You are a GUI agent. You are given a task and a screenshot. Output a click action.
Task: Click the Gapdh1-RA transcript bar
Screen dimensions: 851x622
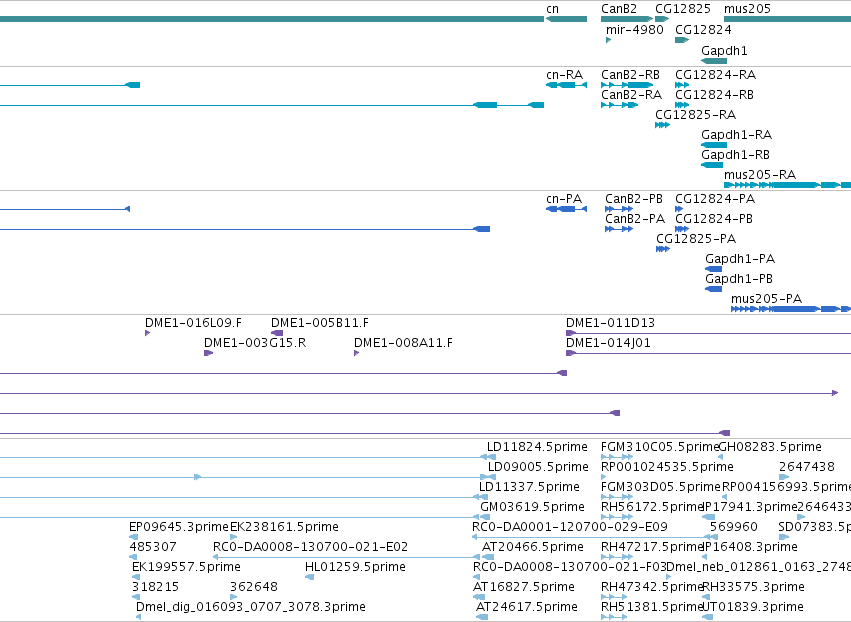point(714,145)
